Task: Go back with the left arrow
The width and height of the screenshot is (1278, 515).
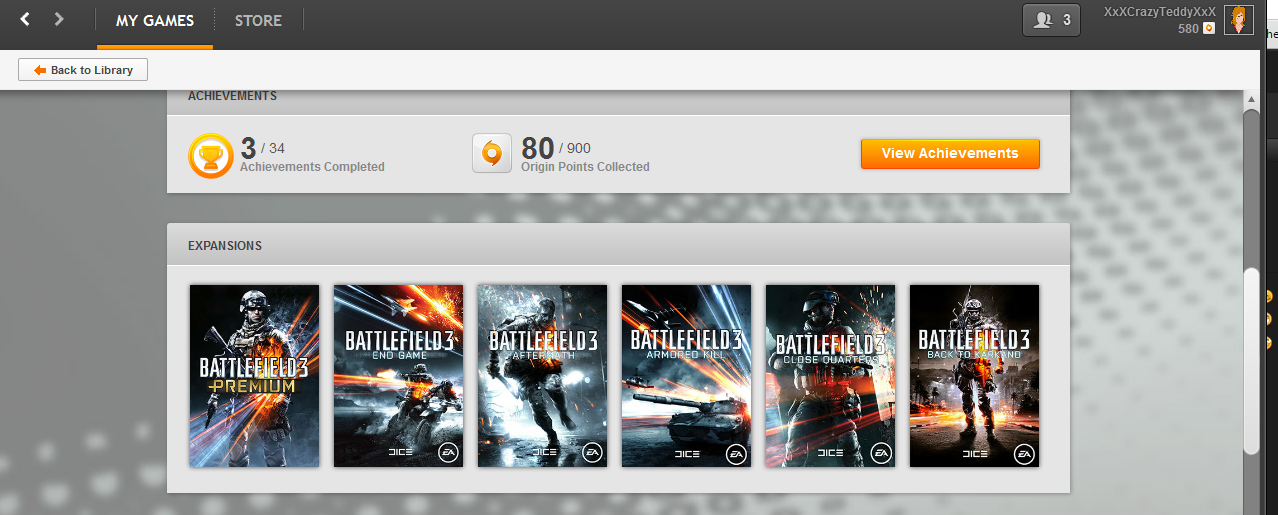Action: pos(25,19)
